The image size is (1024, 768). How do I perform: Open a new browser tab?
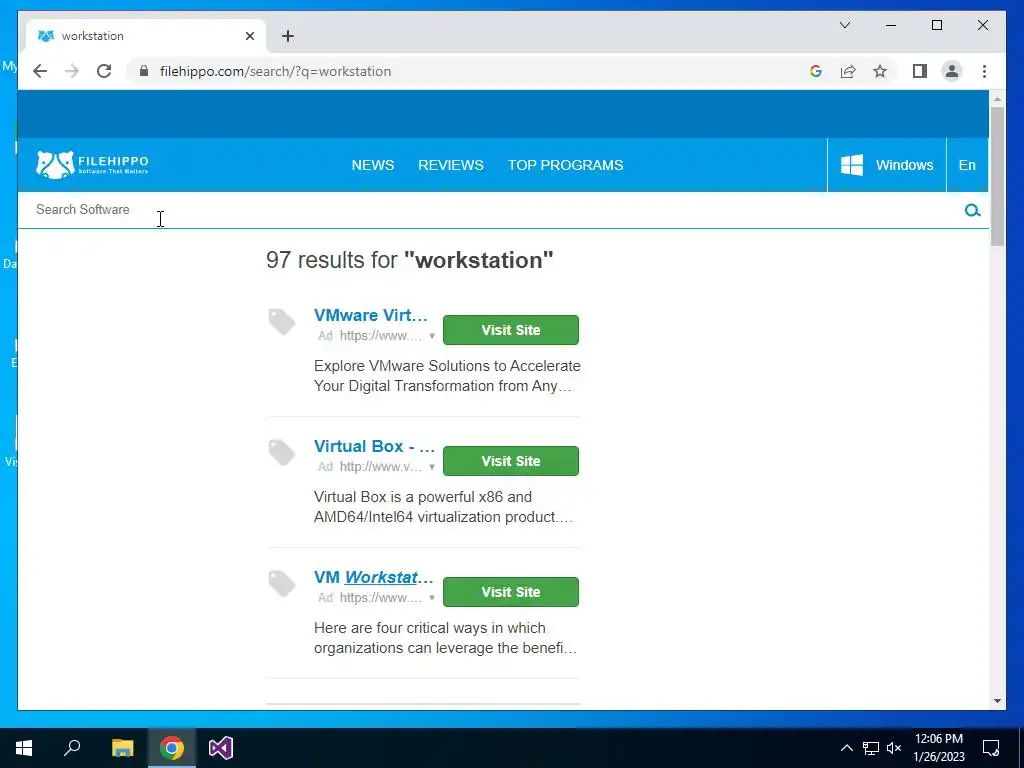(288, 36)
